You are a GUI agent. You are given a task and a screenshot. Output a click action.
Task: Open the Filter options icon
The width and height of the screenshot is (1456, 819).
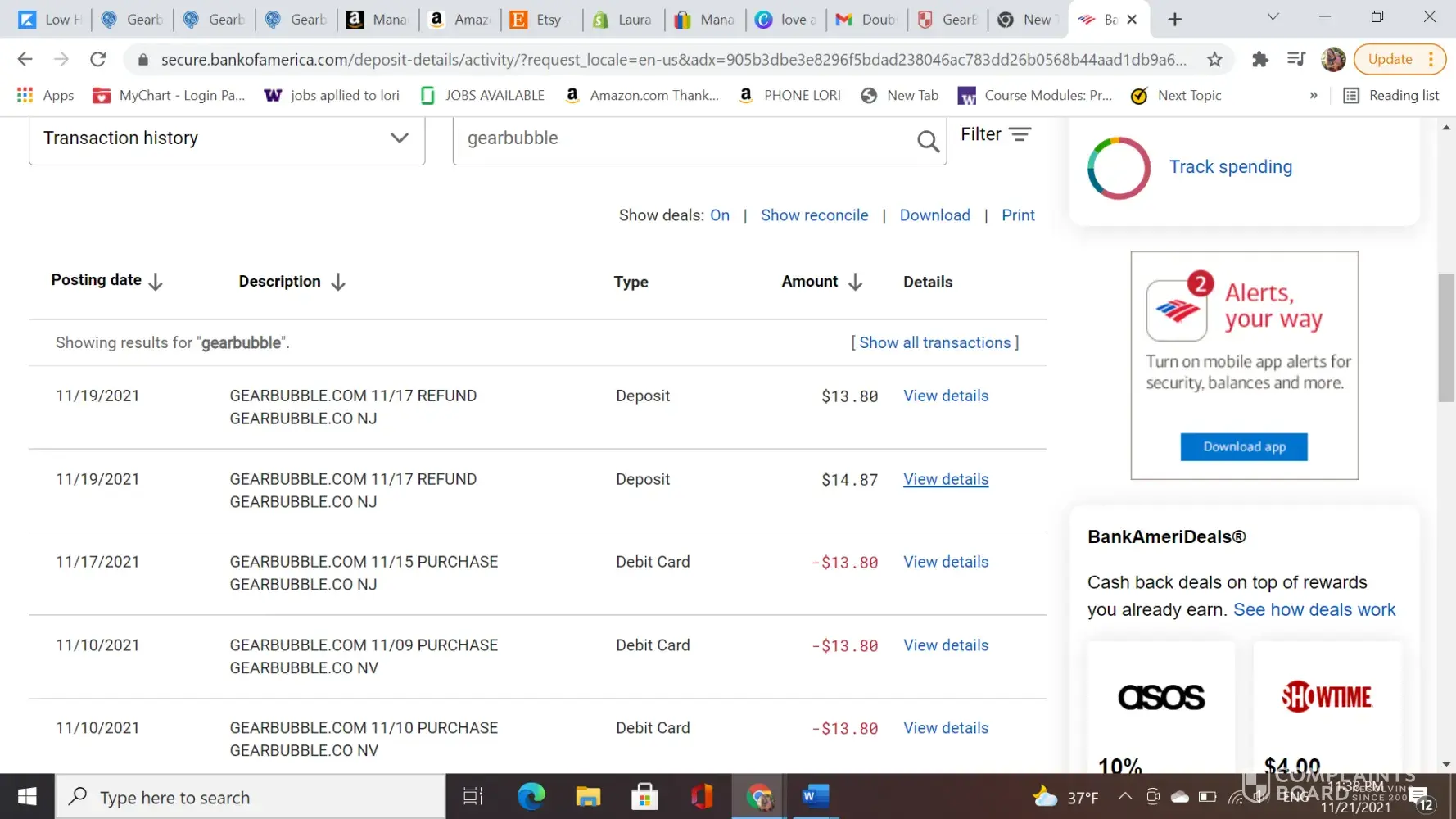tap(1020, 134)
